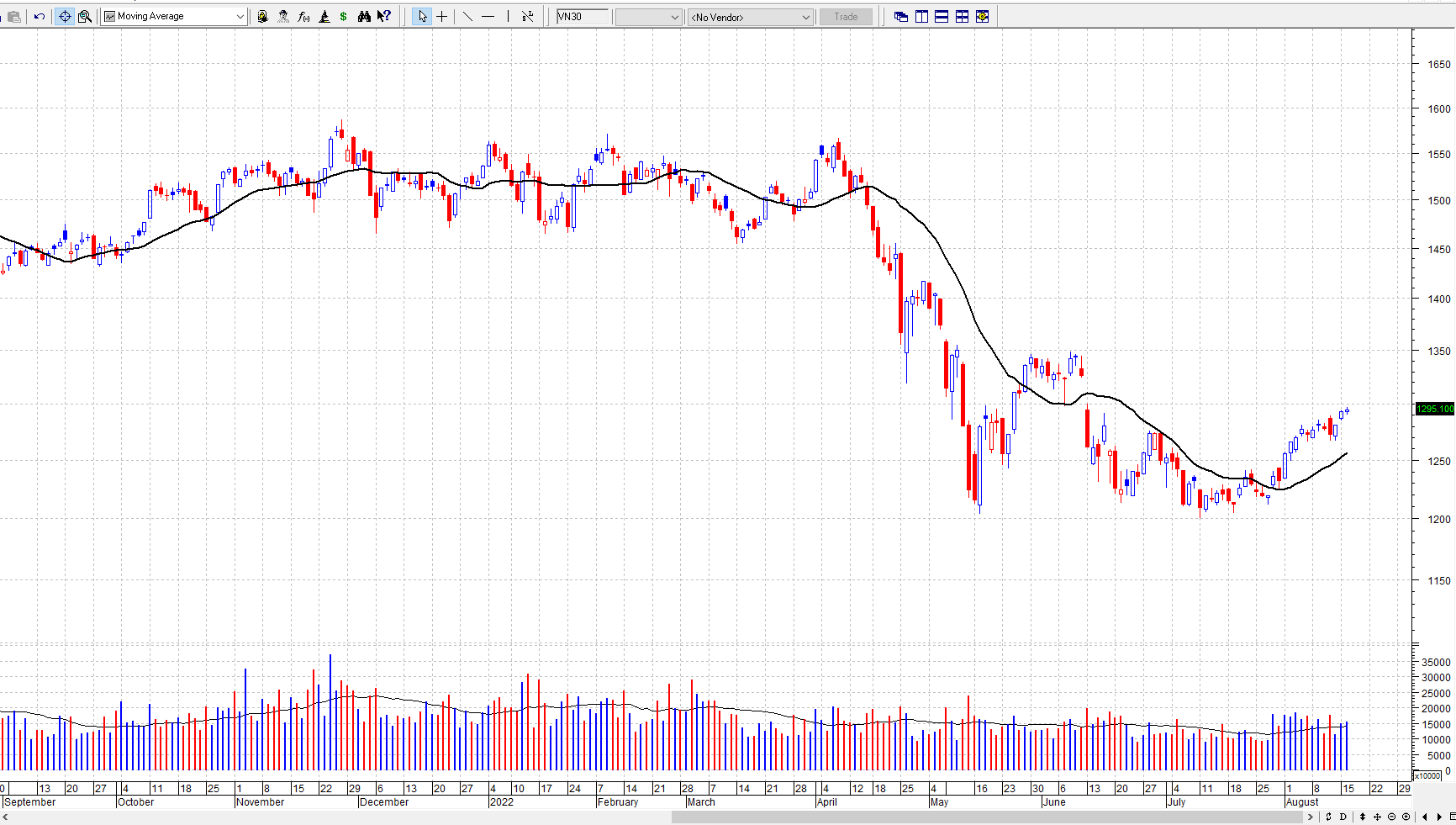Click the undo arrow icon

click(40, 16)
